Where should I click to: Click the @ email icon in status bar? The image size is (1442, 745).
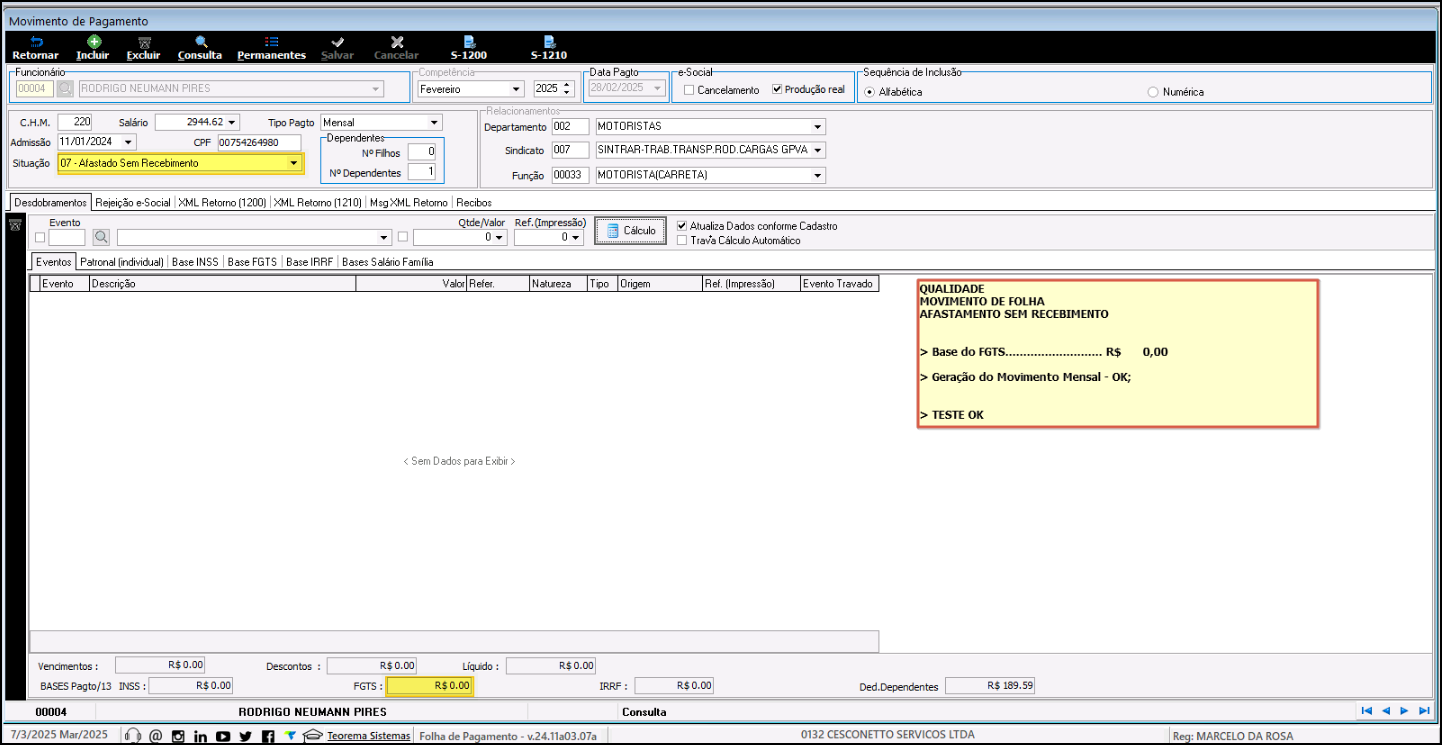point(155,736)
